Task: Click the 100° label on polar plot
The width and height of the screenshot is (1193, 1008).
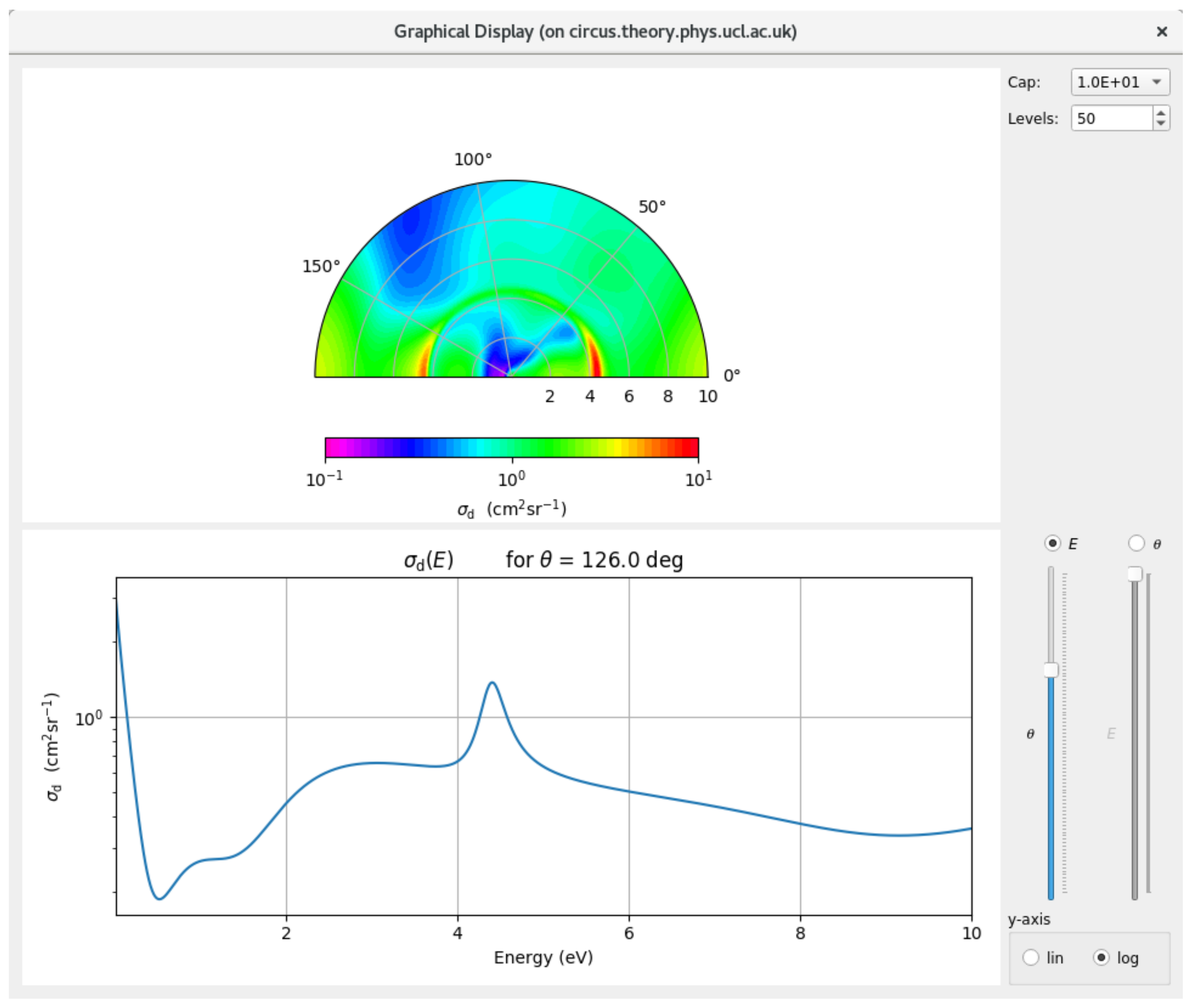Action: (x=473, y=159)
